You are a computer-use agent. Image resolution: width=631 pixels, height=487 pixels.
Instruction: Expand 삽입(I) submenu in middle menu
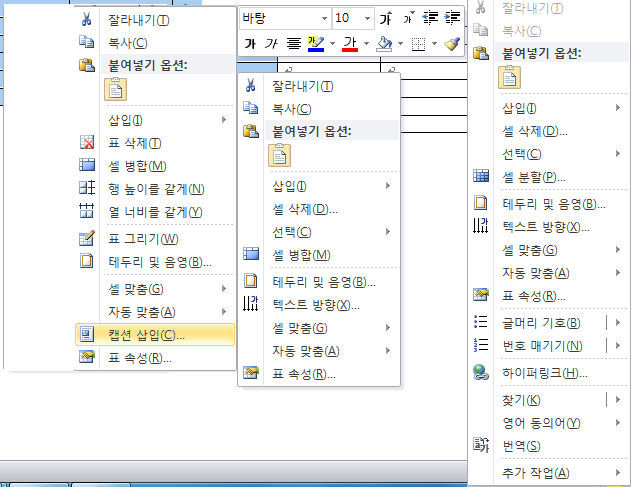click(x=319, y=186)
